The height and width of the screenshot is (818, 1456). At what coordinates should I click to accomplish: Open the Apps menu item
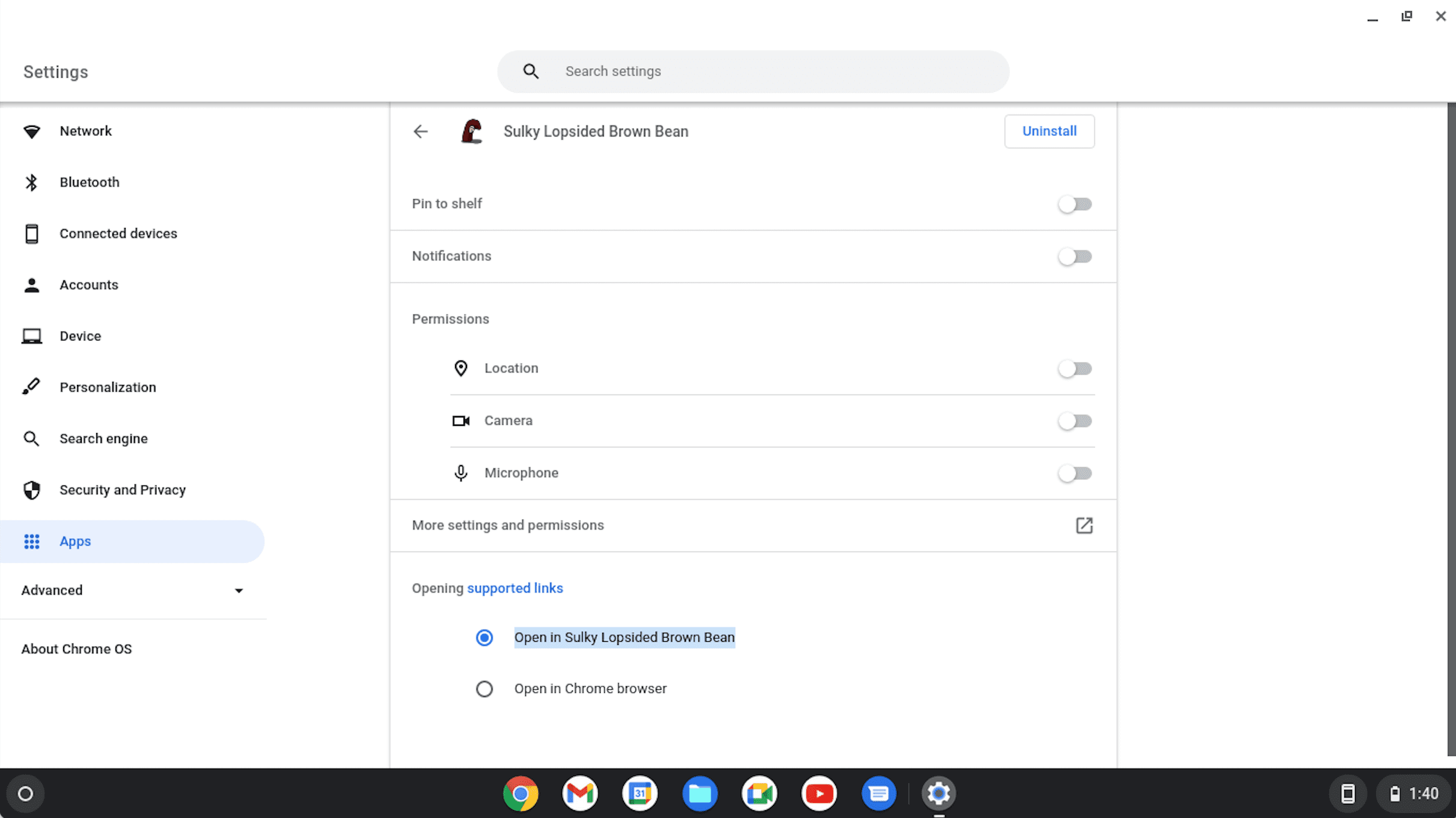(75, 541)
